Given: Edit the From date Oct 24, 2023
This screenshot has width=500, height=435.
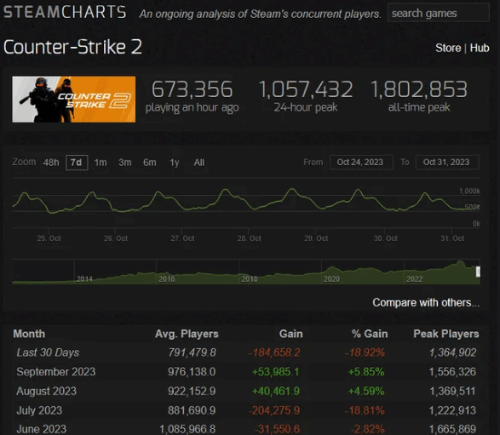Looking at the screenshot, I should 361,162.
